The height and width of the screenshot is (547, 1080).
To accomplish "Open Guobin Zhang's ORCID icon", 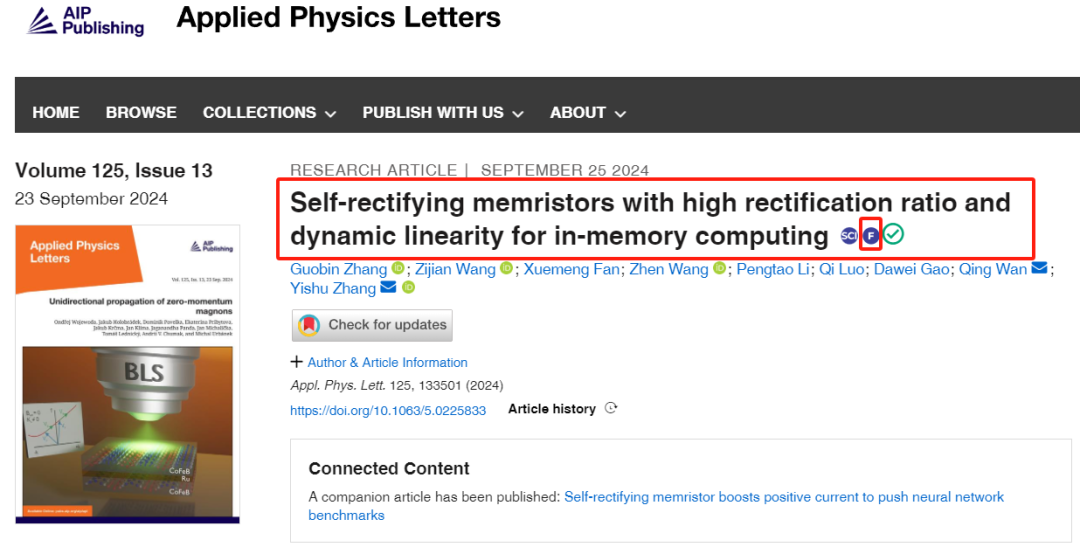I will click(x=398, y=269).
